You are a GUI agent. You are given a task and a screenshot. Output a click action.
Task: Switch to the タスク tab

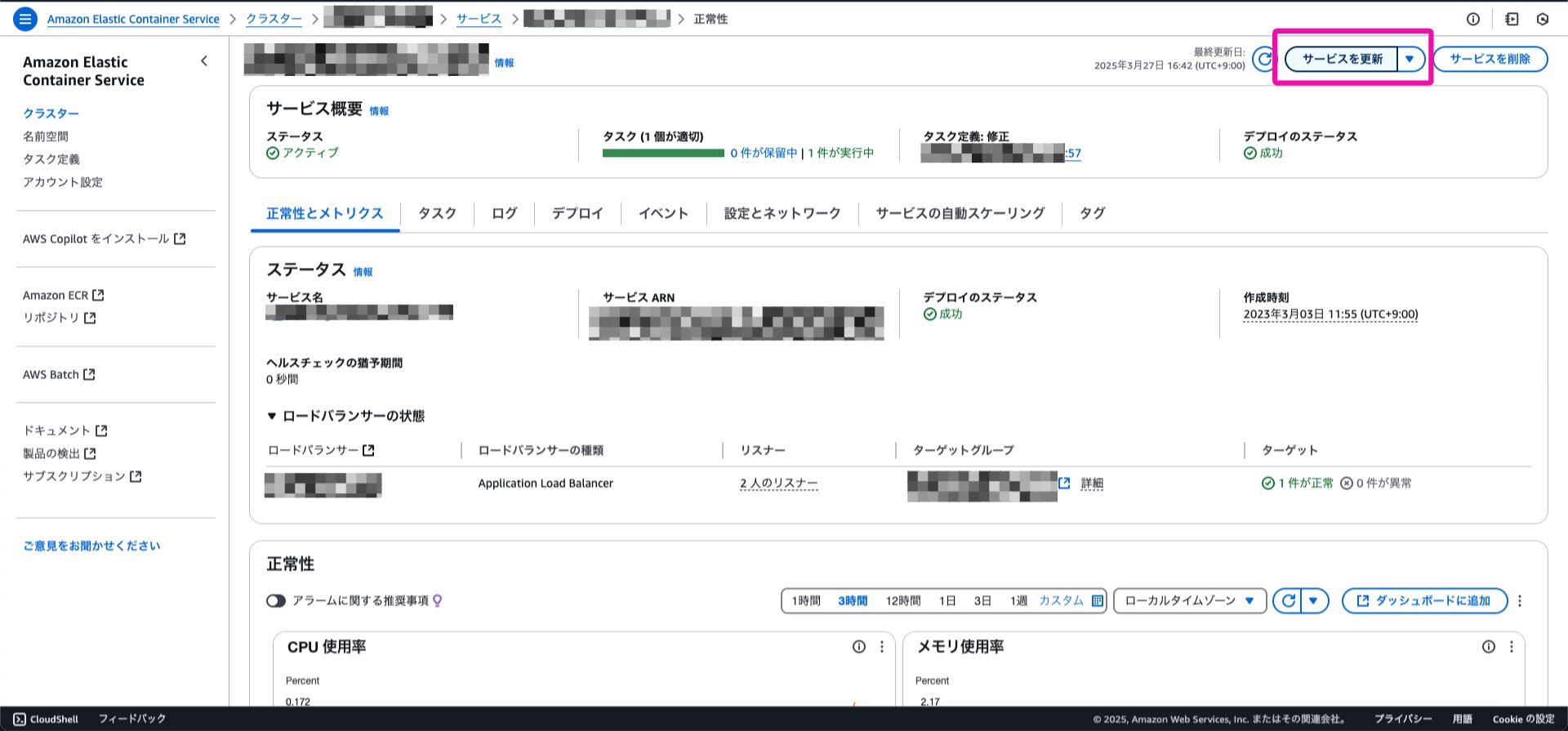coord(437,213)
